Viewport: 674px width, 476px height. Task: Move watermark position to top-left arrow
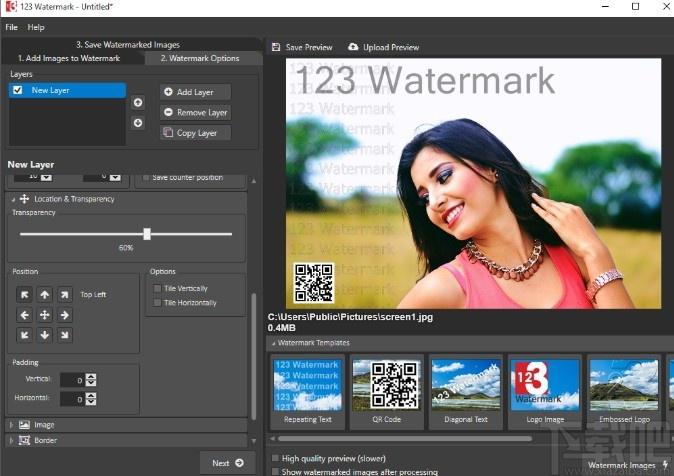25,295
